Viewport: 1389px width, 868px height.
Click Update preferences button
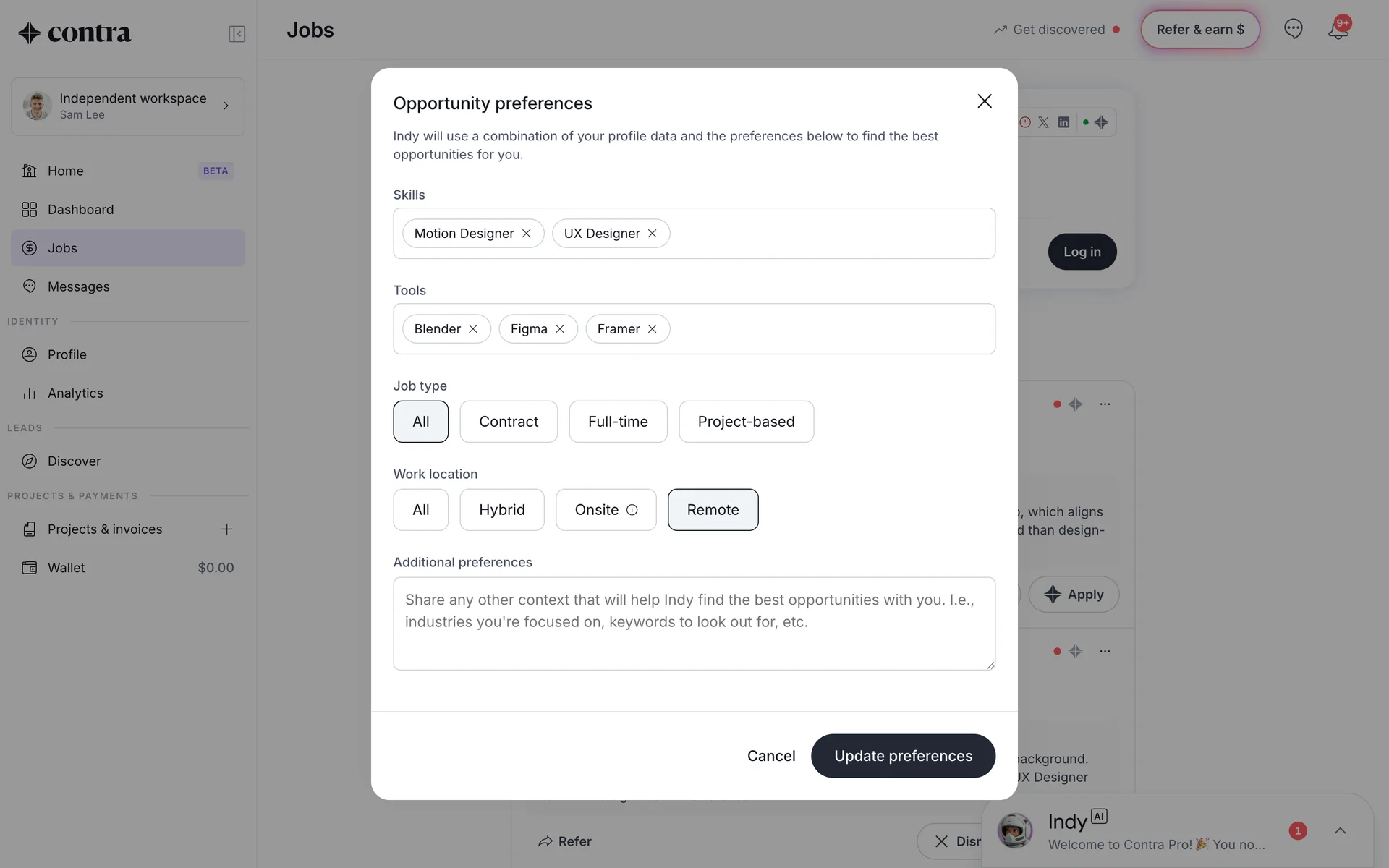903,756
